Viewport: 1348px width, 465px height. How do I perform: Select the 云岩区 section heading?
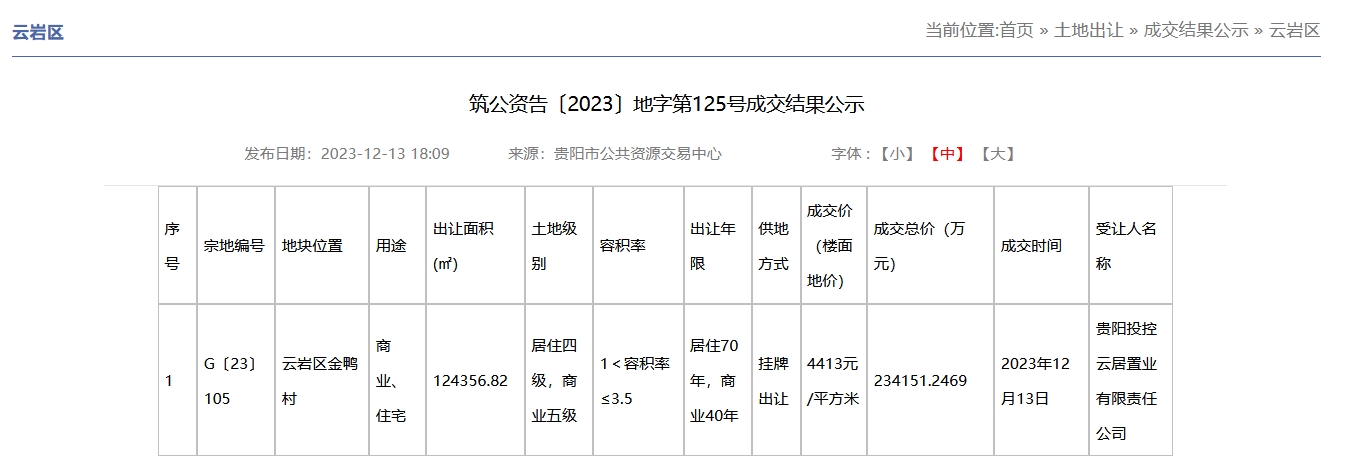pyautogui.click(x=38, y=32)
